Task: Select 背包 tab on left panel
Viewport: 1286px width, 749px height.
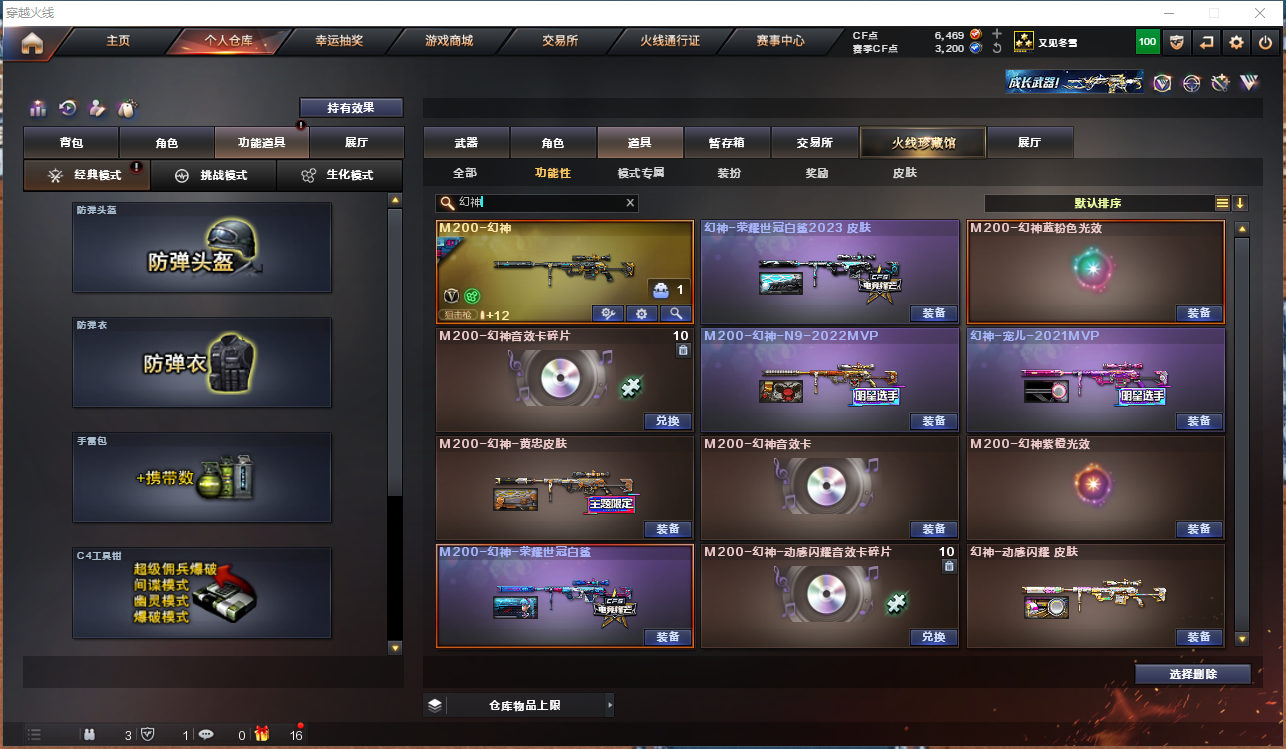Action: [71, 143]
